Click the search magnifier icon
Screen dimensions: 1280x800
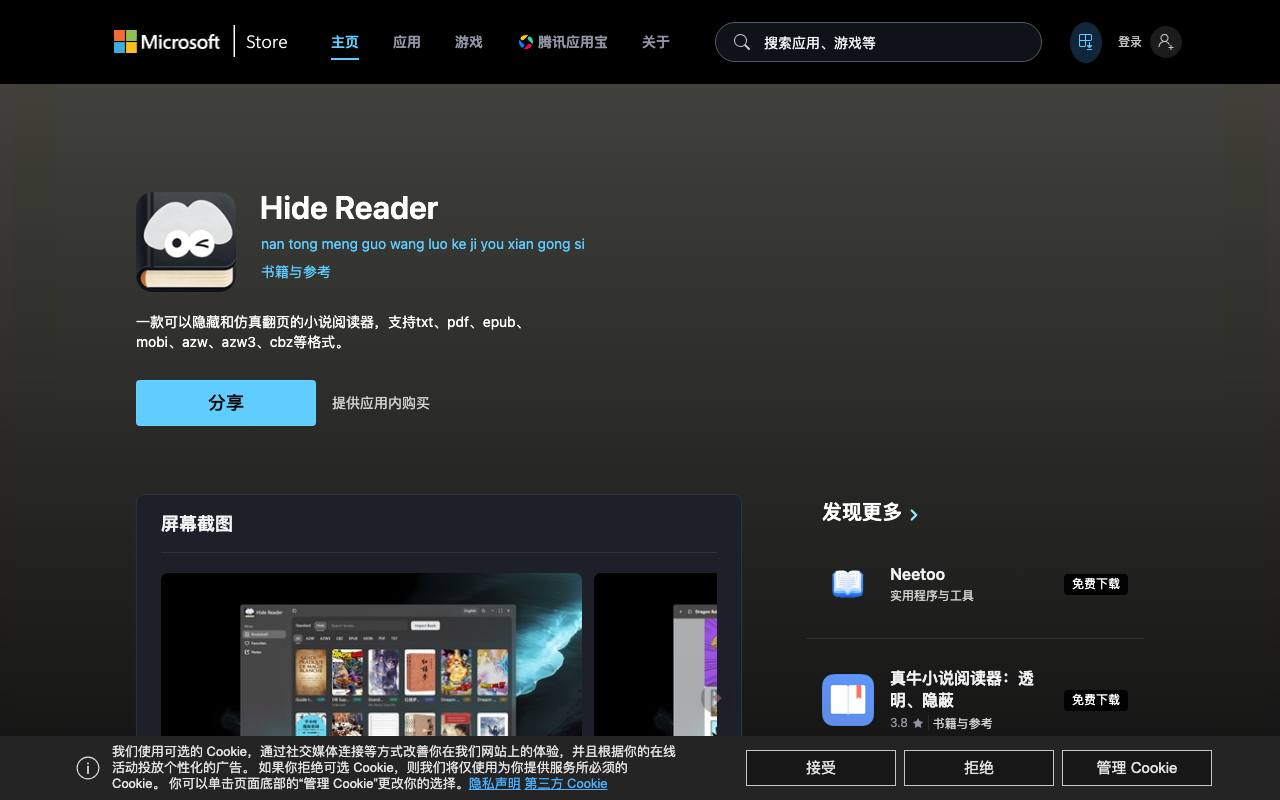(x=742, y=42)
